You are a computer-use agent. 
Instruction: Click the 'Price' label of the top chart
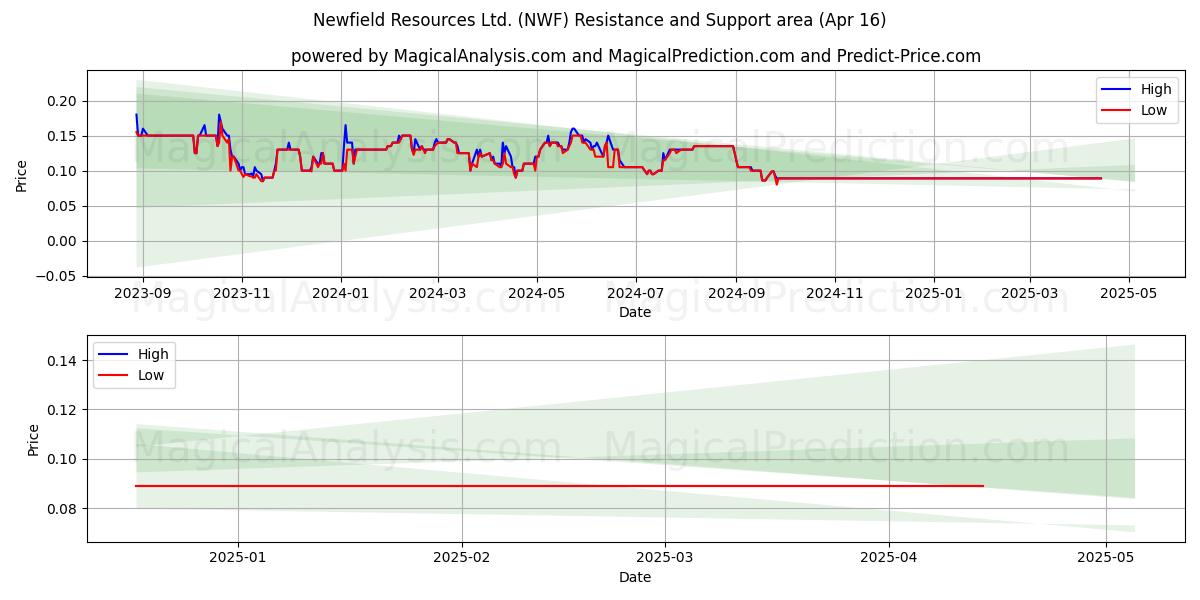tap(22, 174)
